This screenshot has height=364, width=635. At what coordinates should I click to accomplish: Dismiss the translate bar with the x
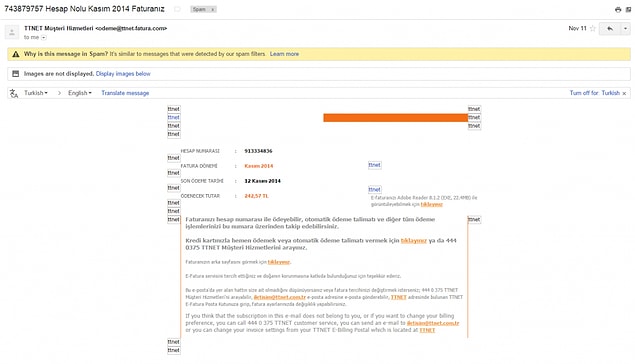624,93
